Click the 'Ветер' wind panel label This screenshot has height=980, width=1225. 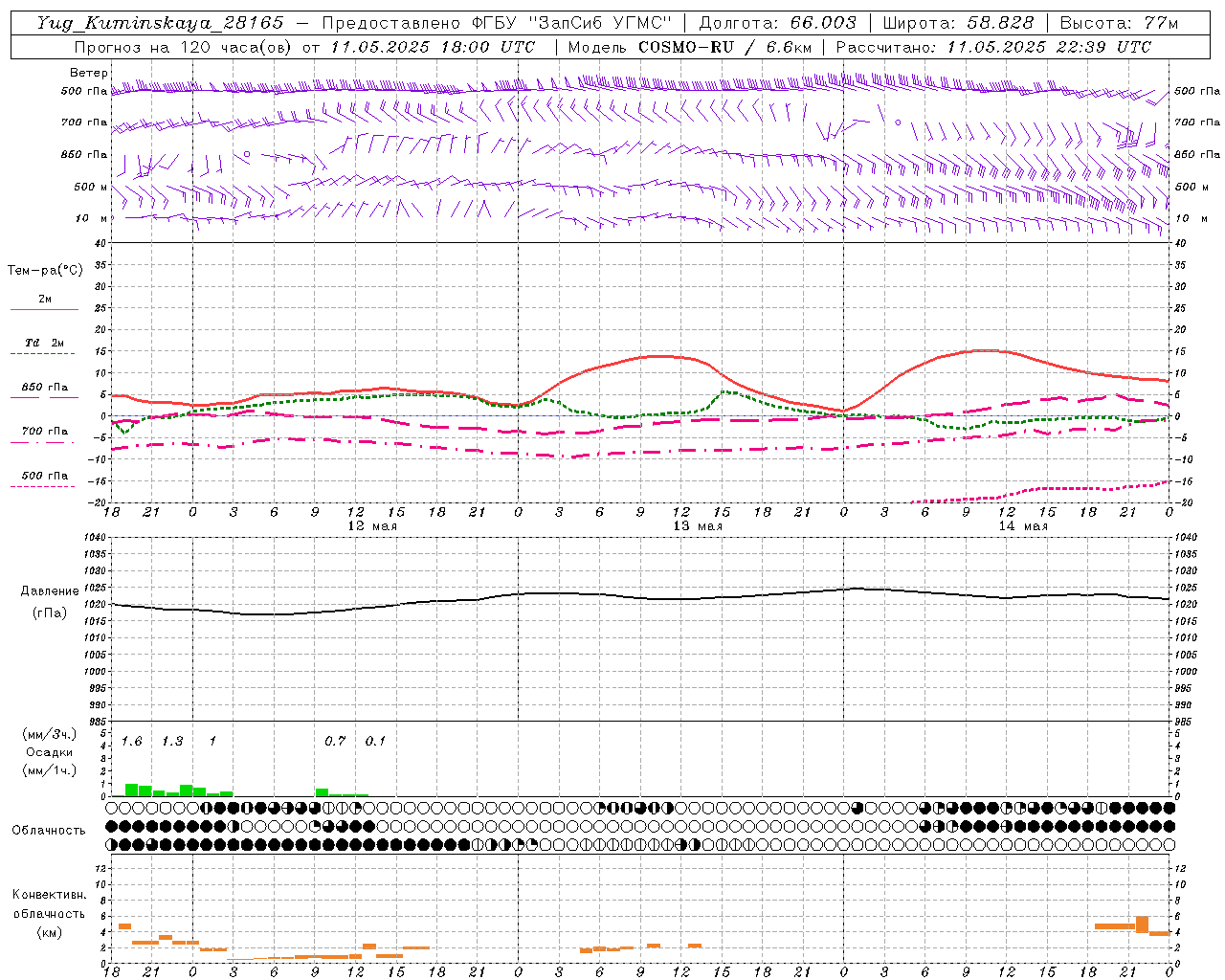(89, 73)
